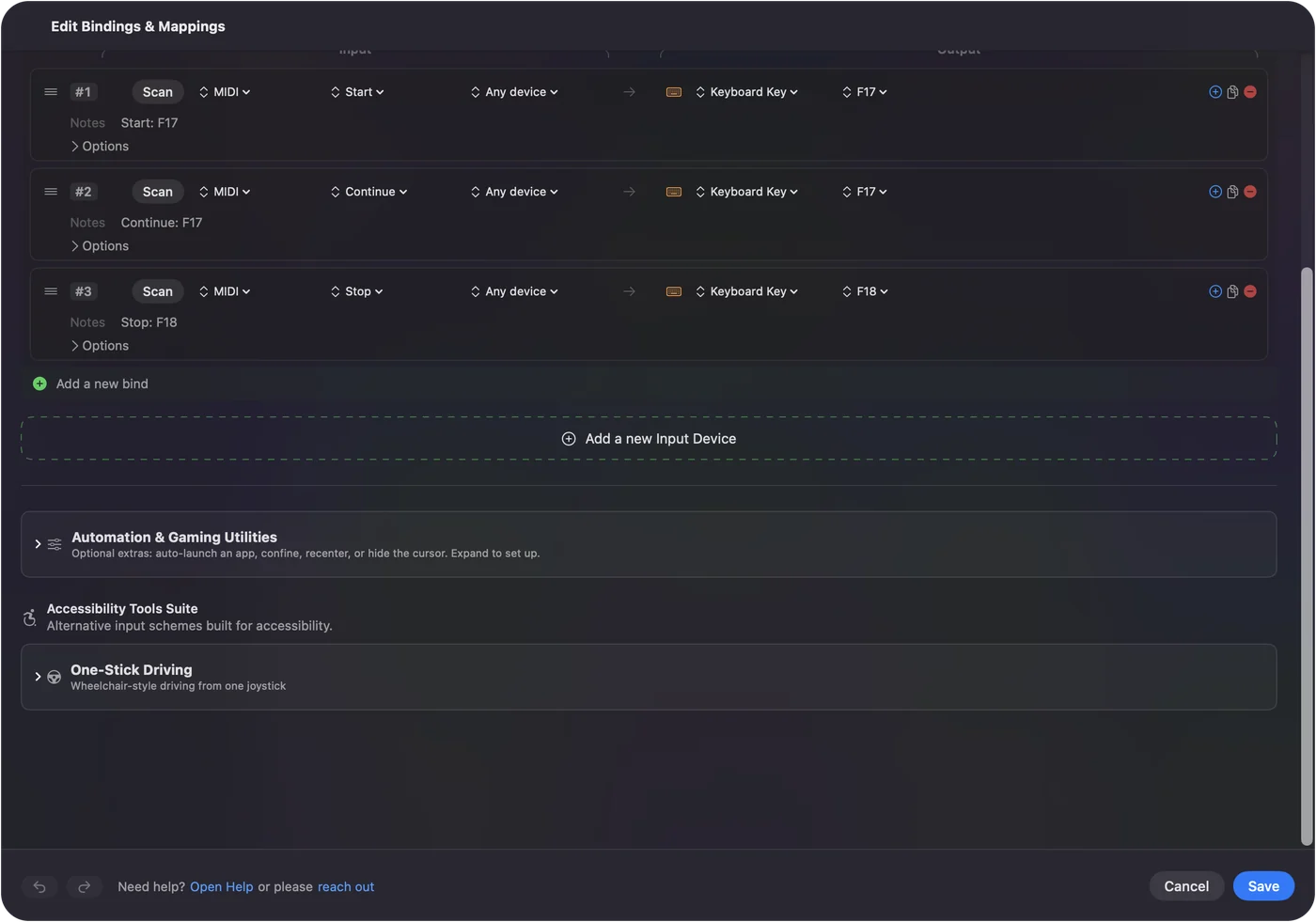
Task: Duplicate binding #1 with the copy icon
Action: 1232,92
